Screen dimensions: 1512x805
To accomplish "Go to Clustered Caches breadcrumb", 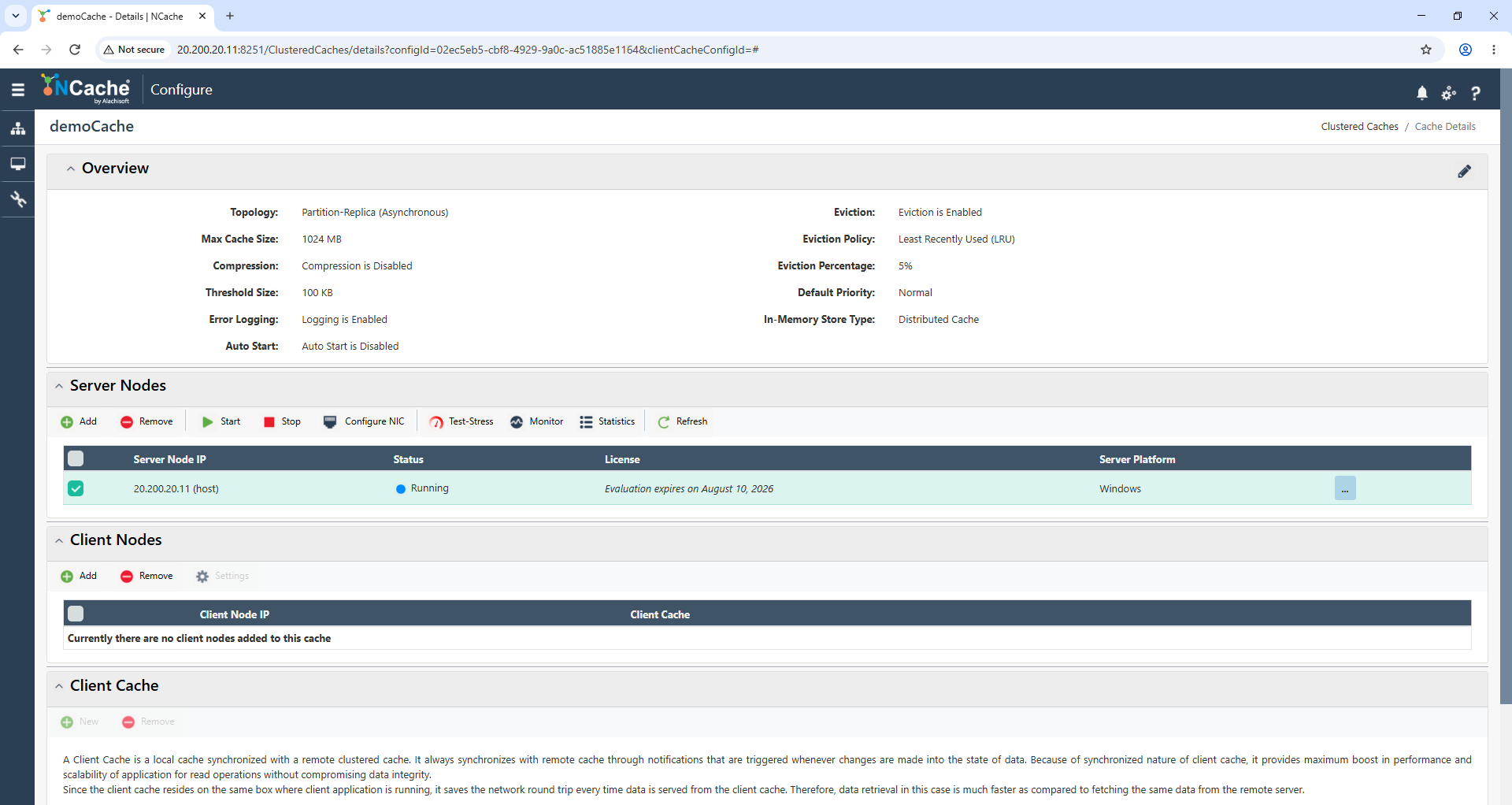I will [x=1359, y=126].
